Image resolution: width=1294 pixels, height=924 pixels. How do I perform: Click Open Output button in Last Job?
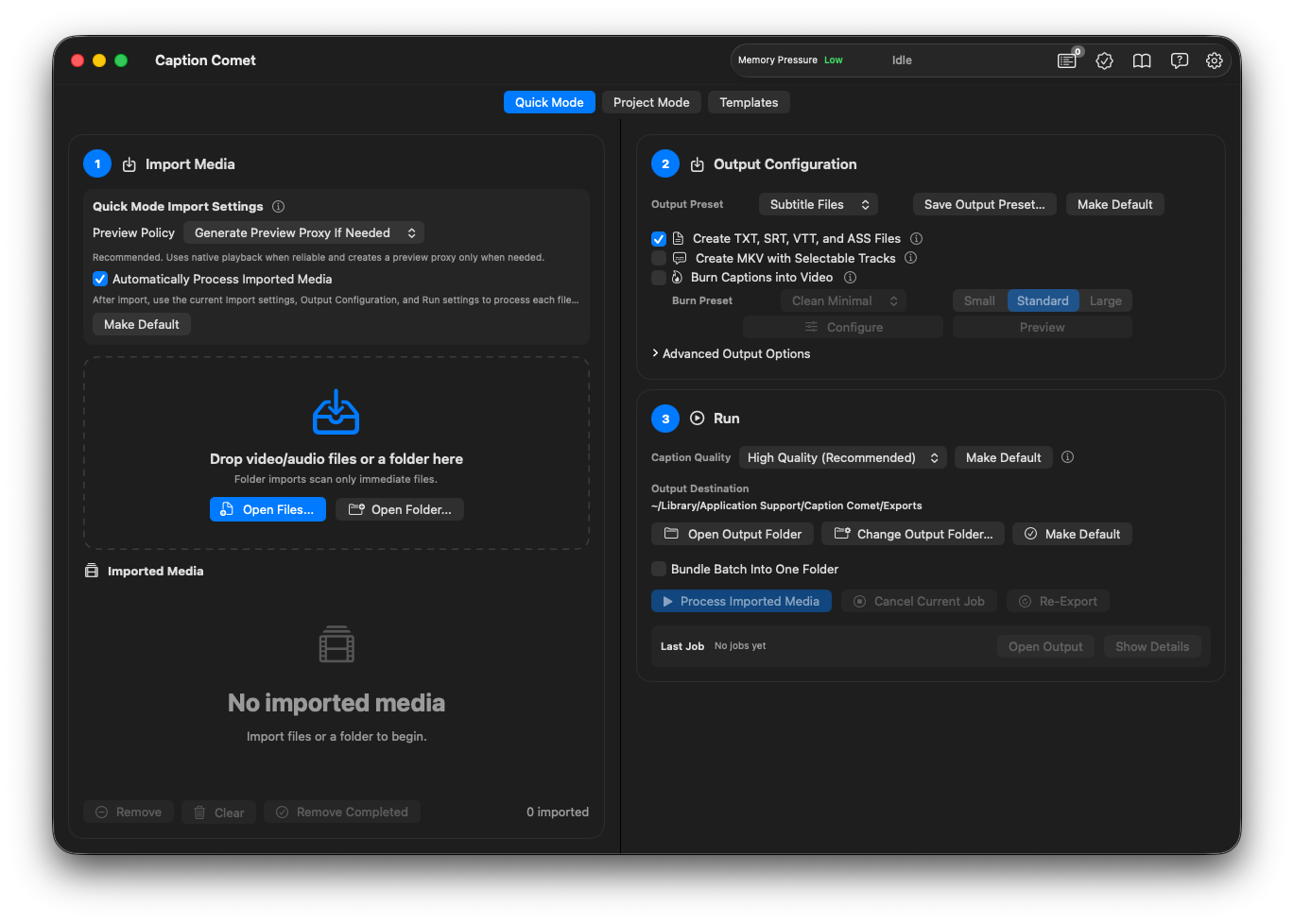click(x=1045, y=646)
